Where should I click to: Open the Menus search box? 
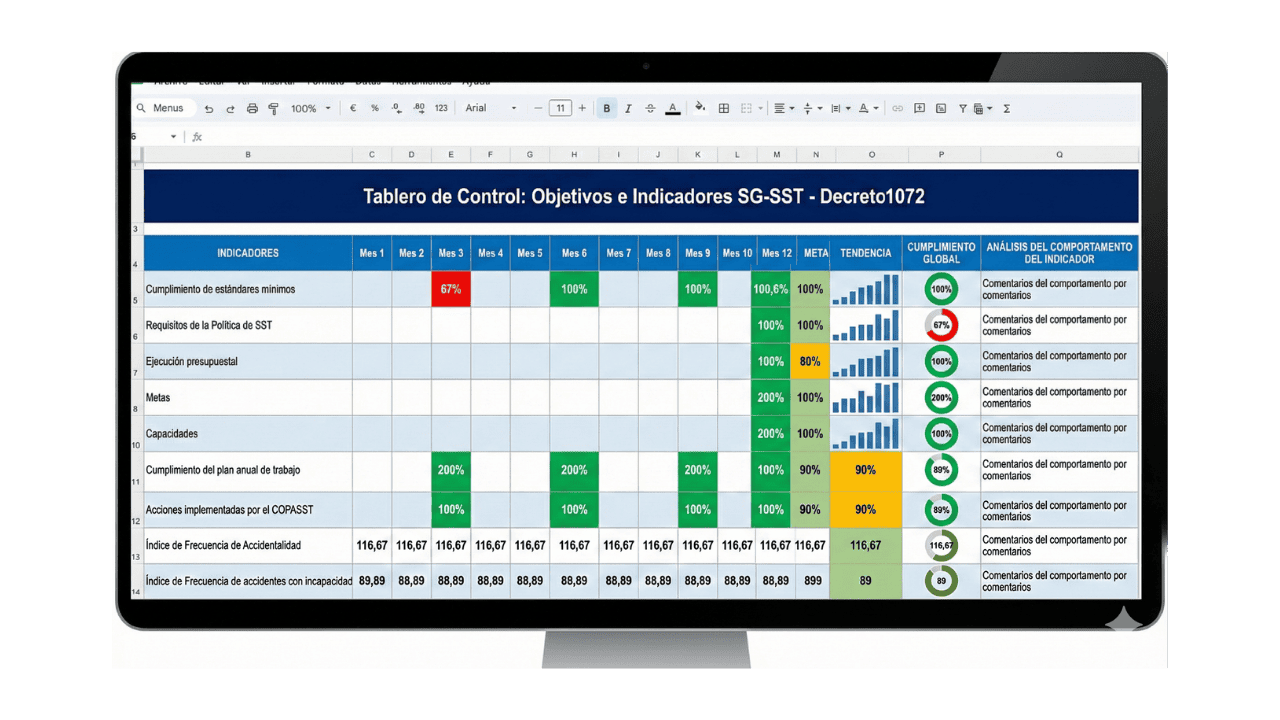pyautogui.click(x=163, y=107)
